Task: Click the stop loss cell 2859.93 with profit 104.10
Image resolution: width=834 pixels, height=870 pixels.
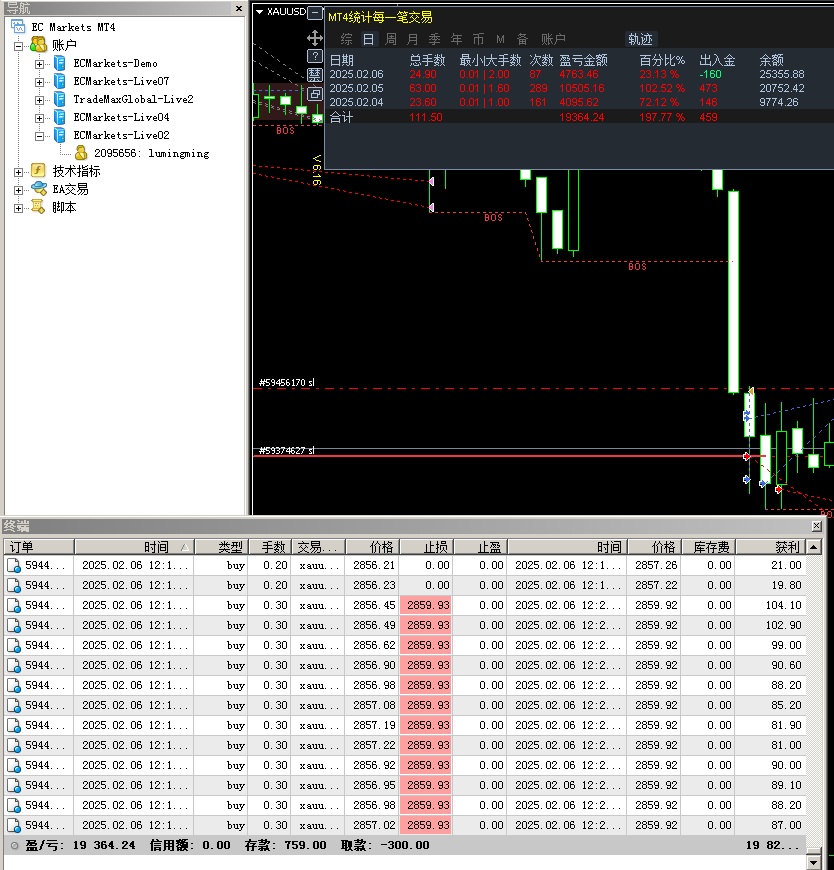Action: (x=427, y=605)
